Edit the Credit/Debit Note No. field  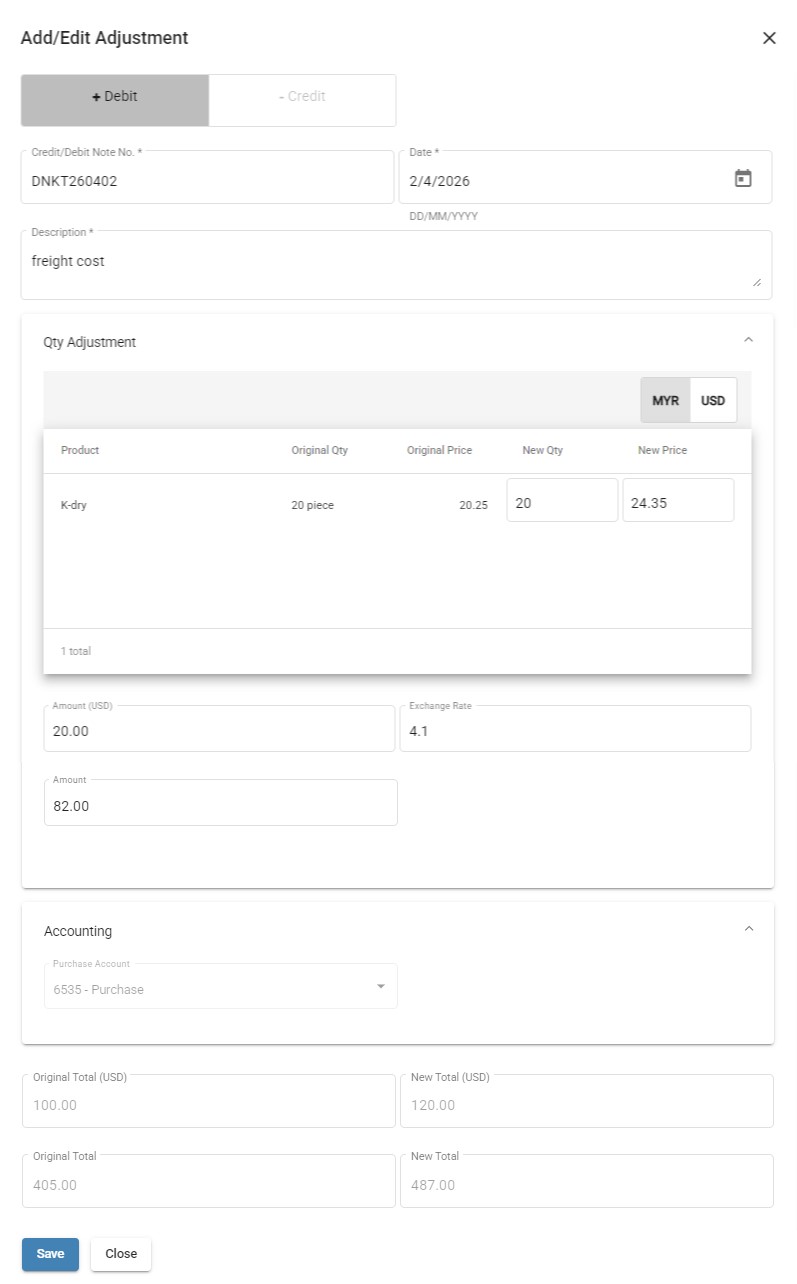pyautogui.click(x=207, y=178)
